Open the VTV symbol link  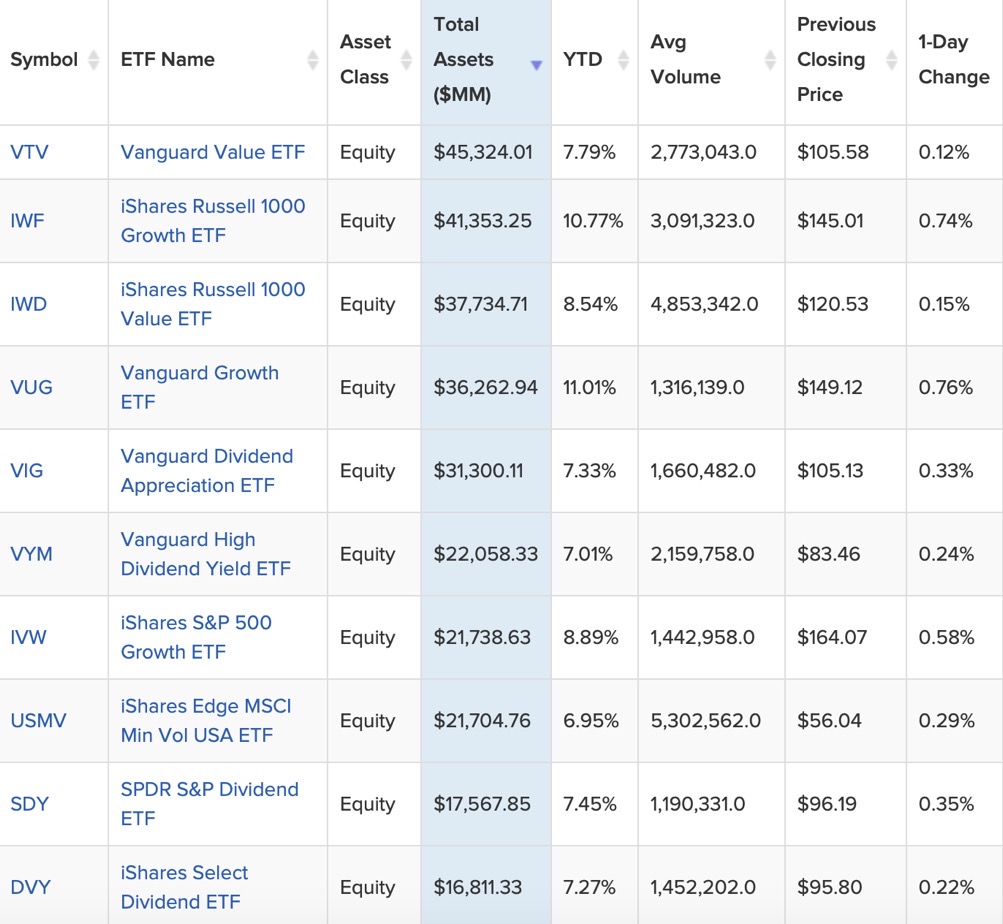click(29, 152)
